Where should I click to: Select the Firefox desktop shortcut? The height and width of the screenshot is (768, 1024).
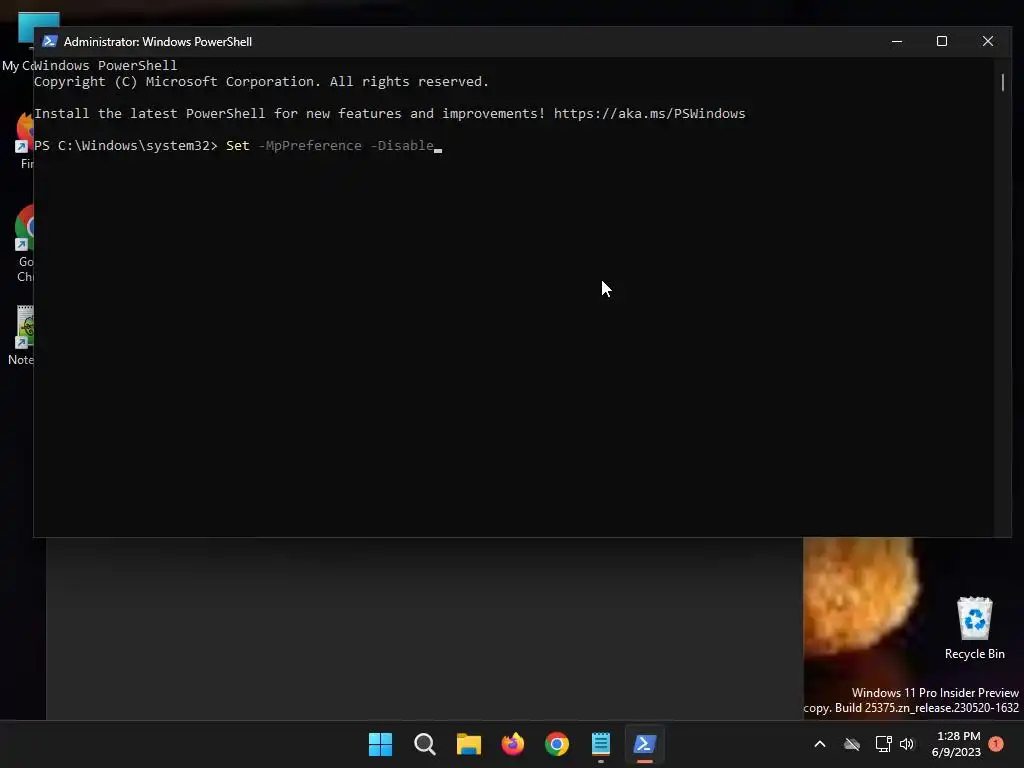[x=25, y=140]
